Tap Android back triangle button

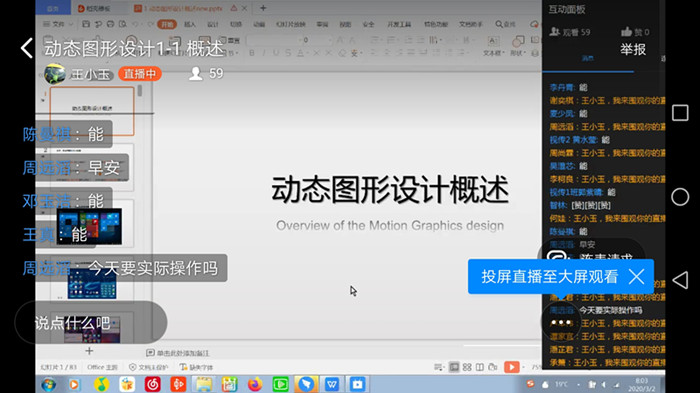pos(680,280)
